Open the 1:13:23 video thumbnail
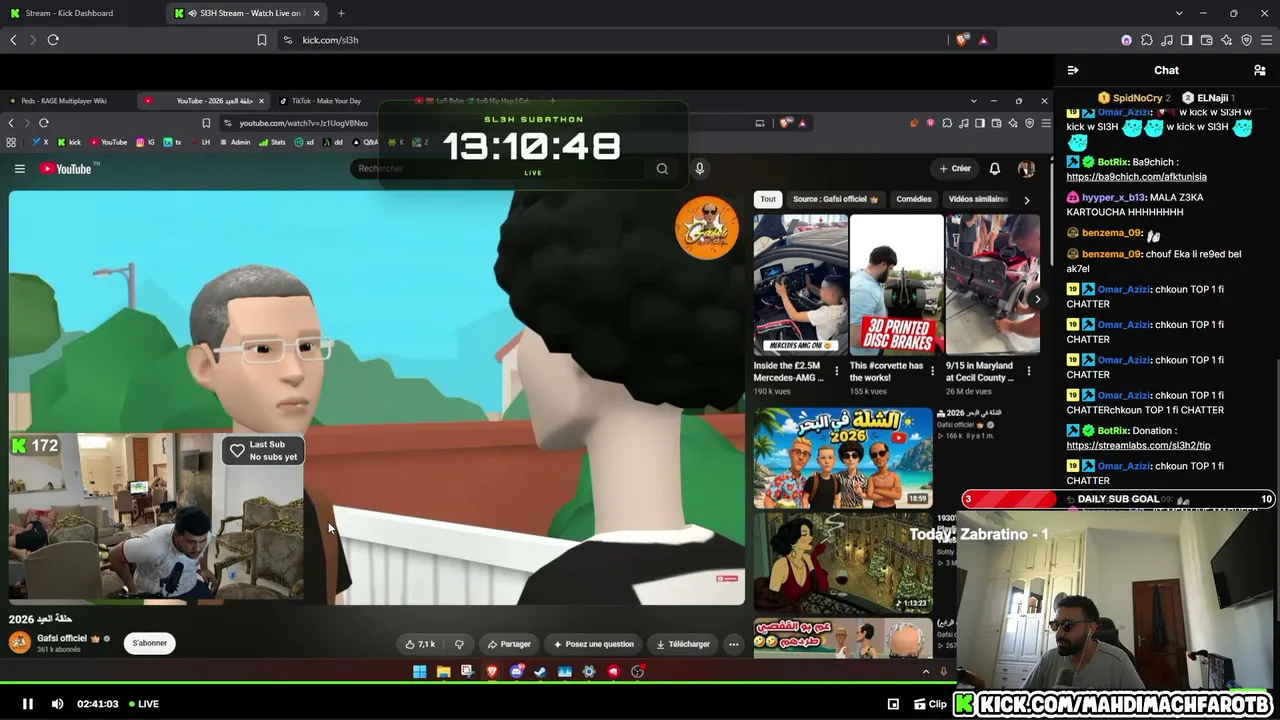This screenshot has width=1280, height=720. click(843, 562)
